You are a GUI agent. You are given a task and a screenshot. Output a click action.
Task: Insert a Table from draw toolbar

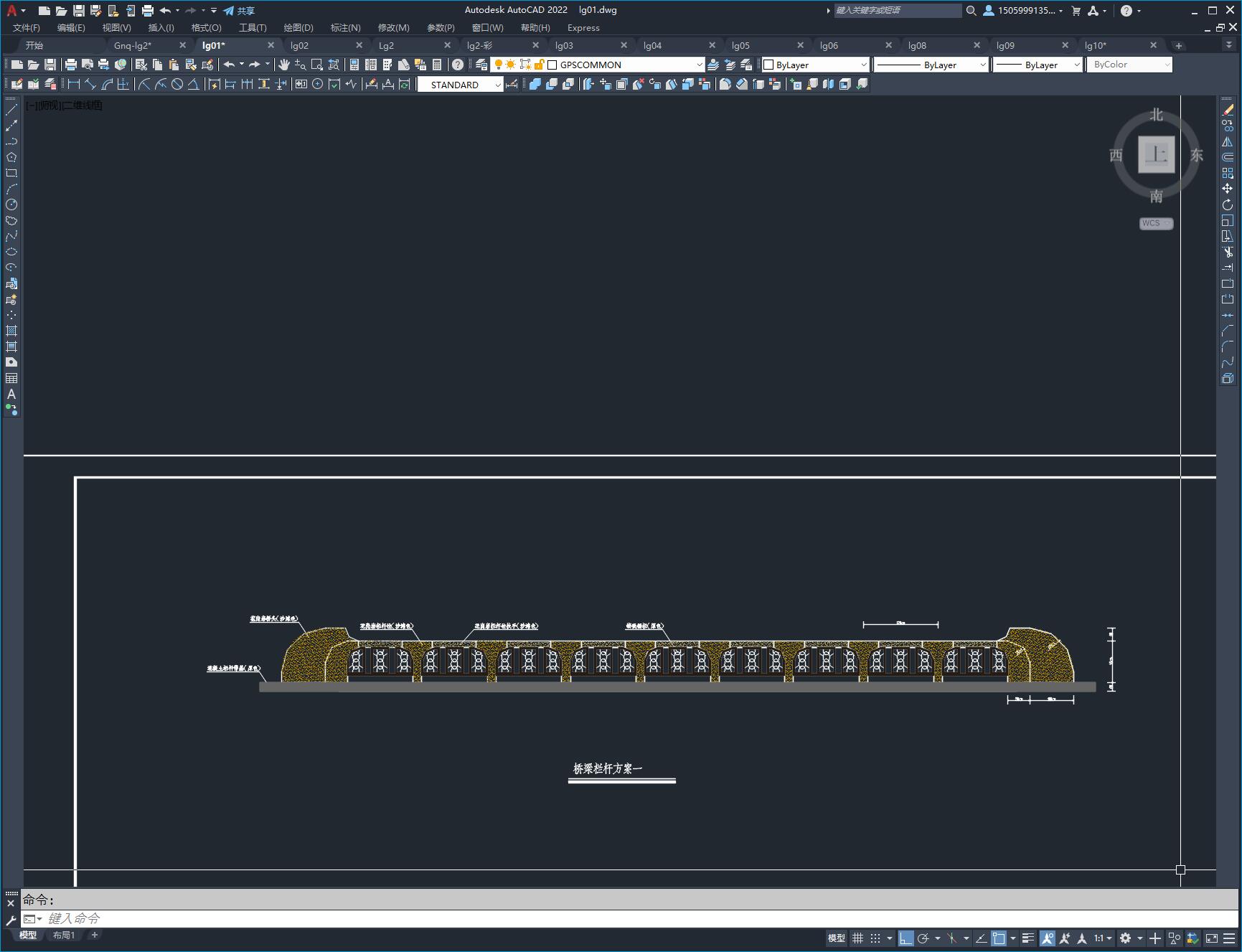11,378
